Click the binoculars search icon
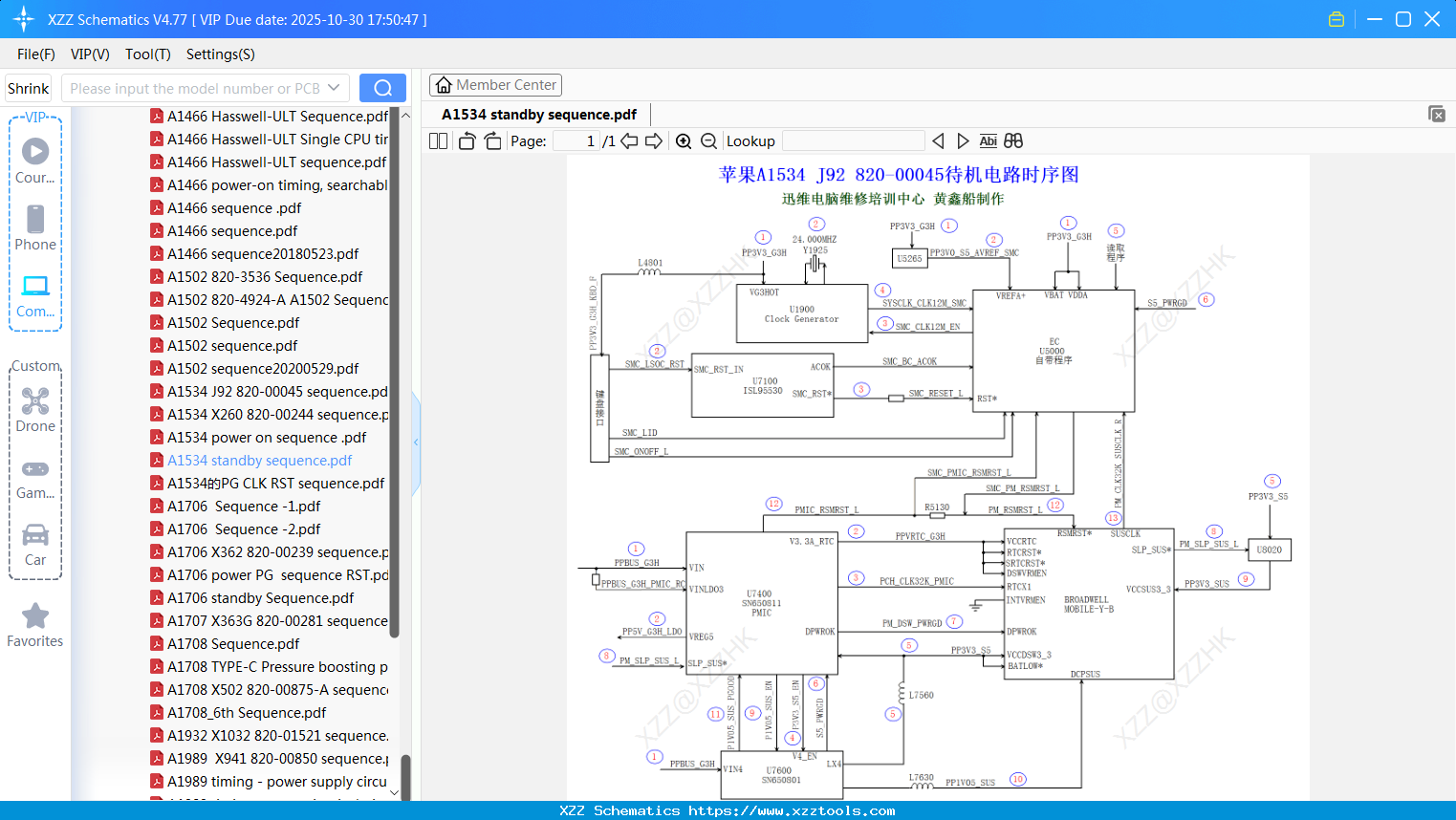 pos(1013,141)
